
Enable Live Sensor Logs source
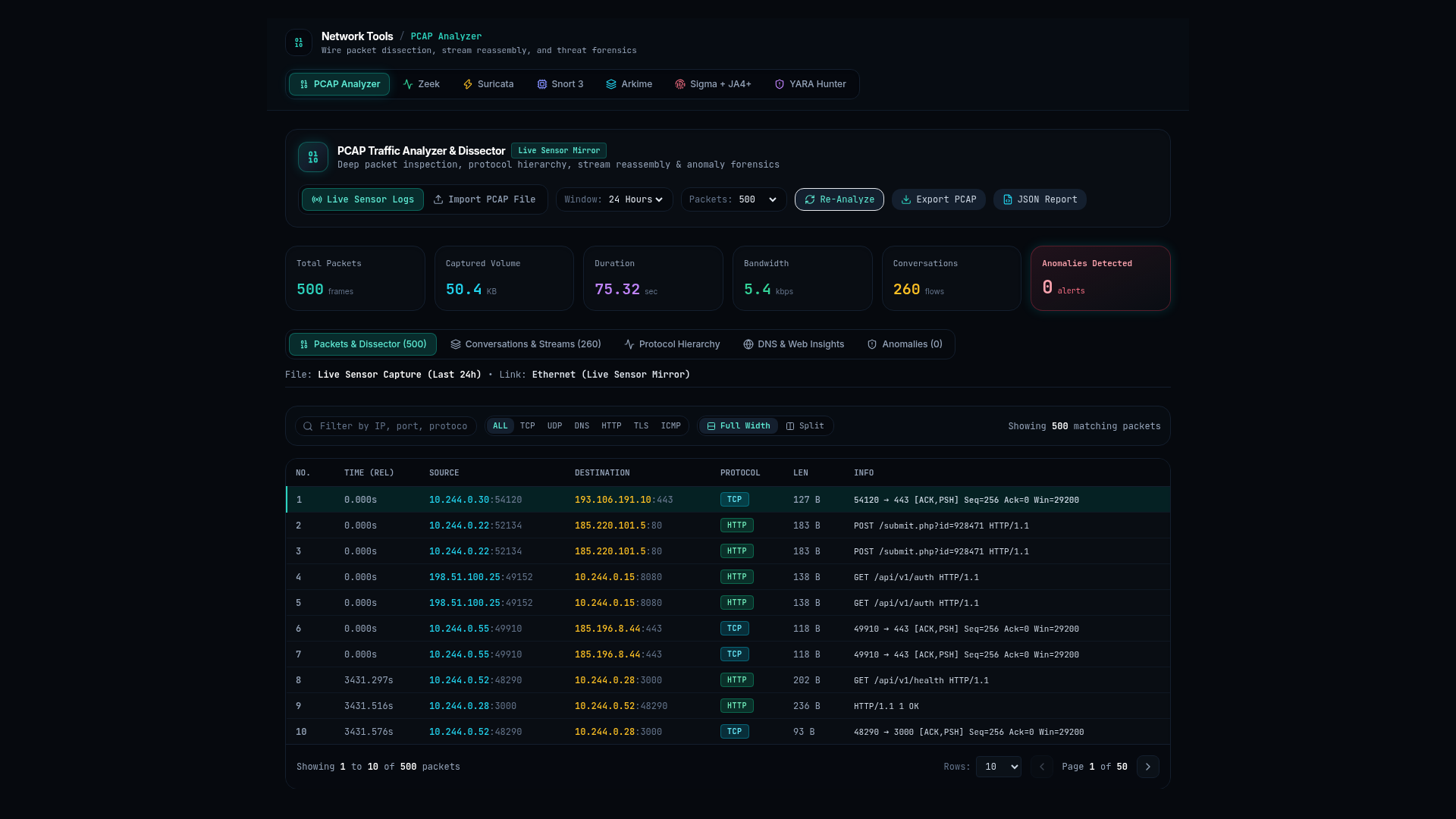point(362,199)
